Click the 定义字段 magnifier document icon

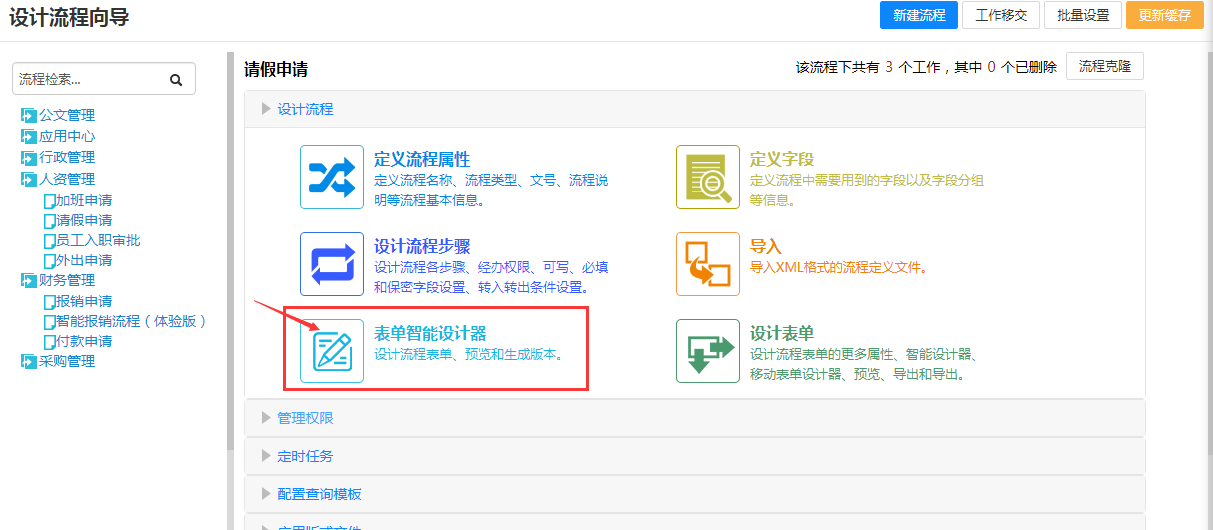(708, 177)
